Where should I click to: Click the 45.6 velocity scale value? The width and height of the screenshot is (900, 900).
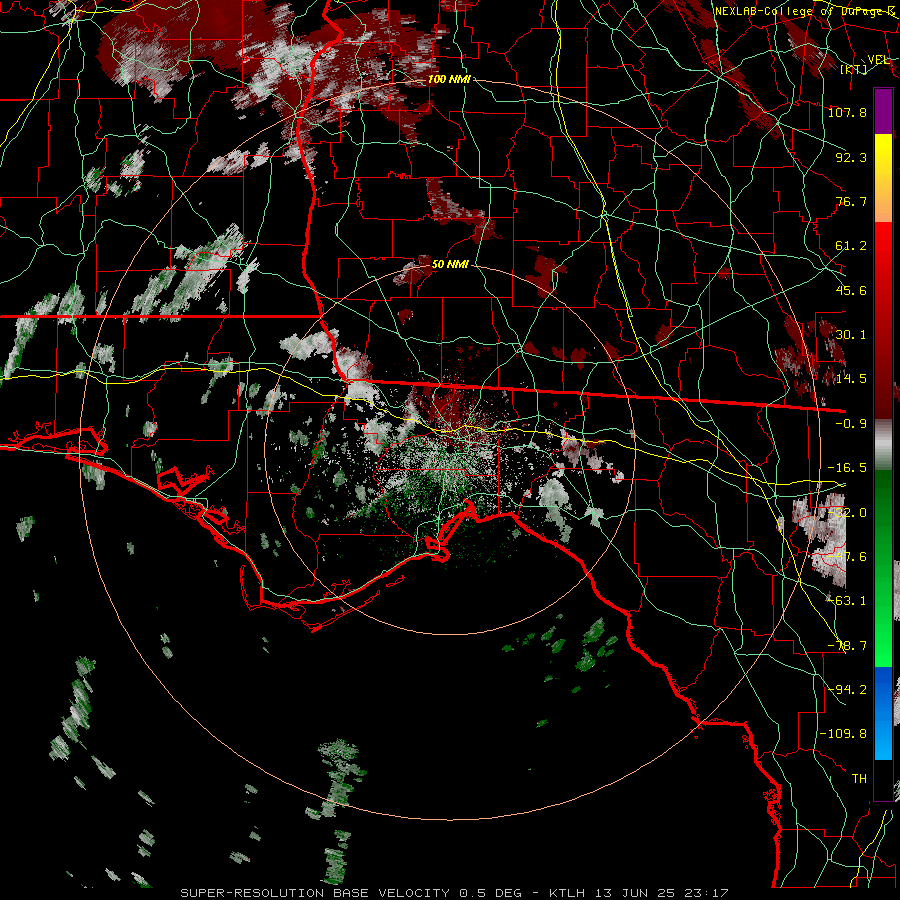851,290
